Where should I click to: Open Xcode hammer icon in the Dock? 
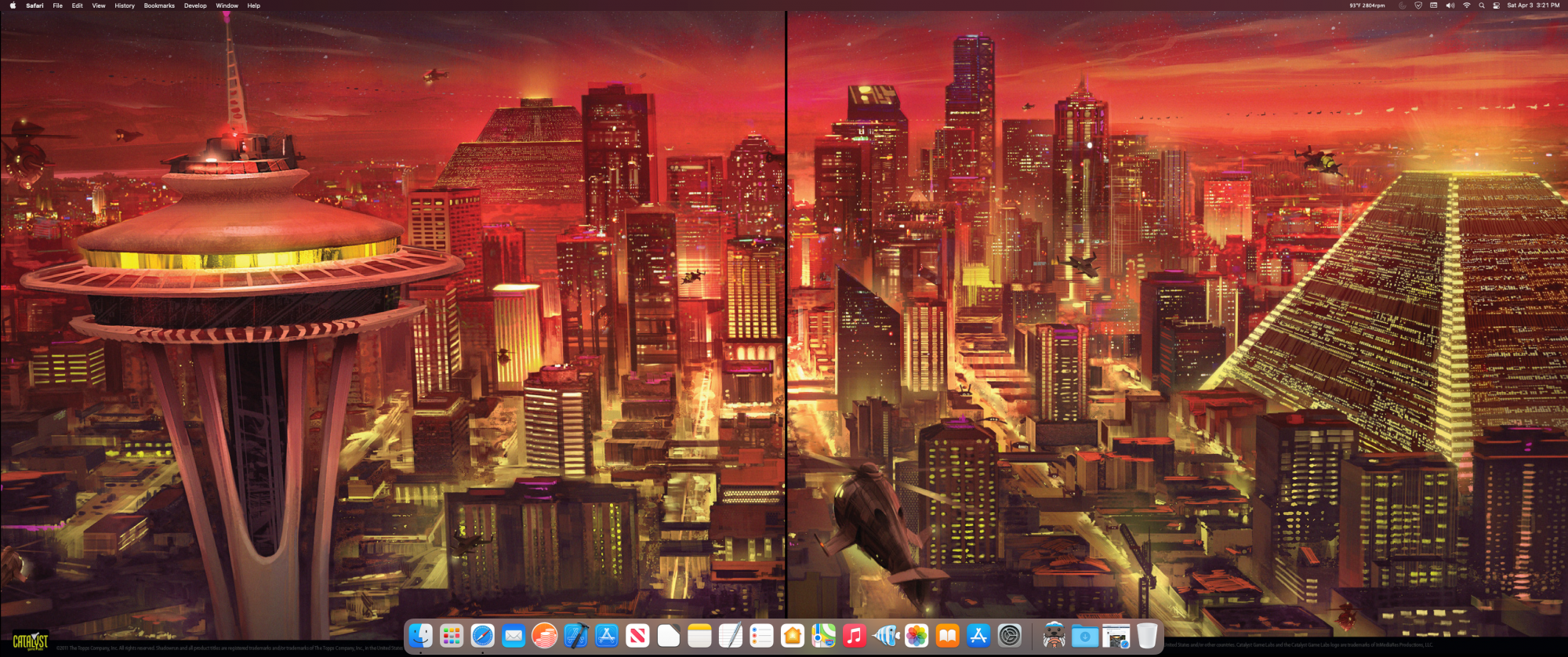pyautogui.click(x=575, y=636)
